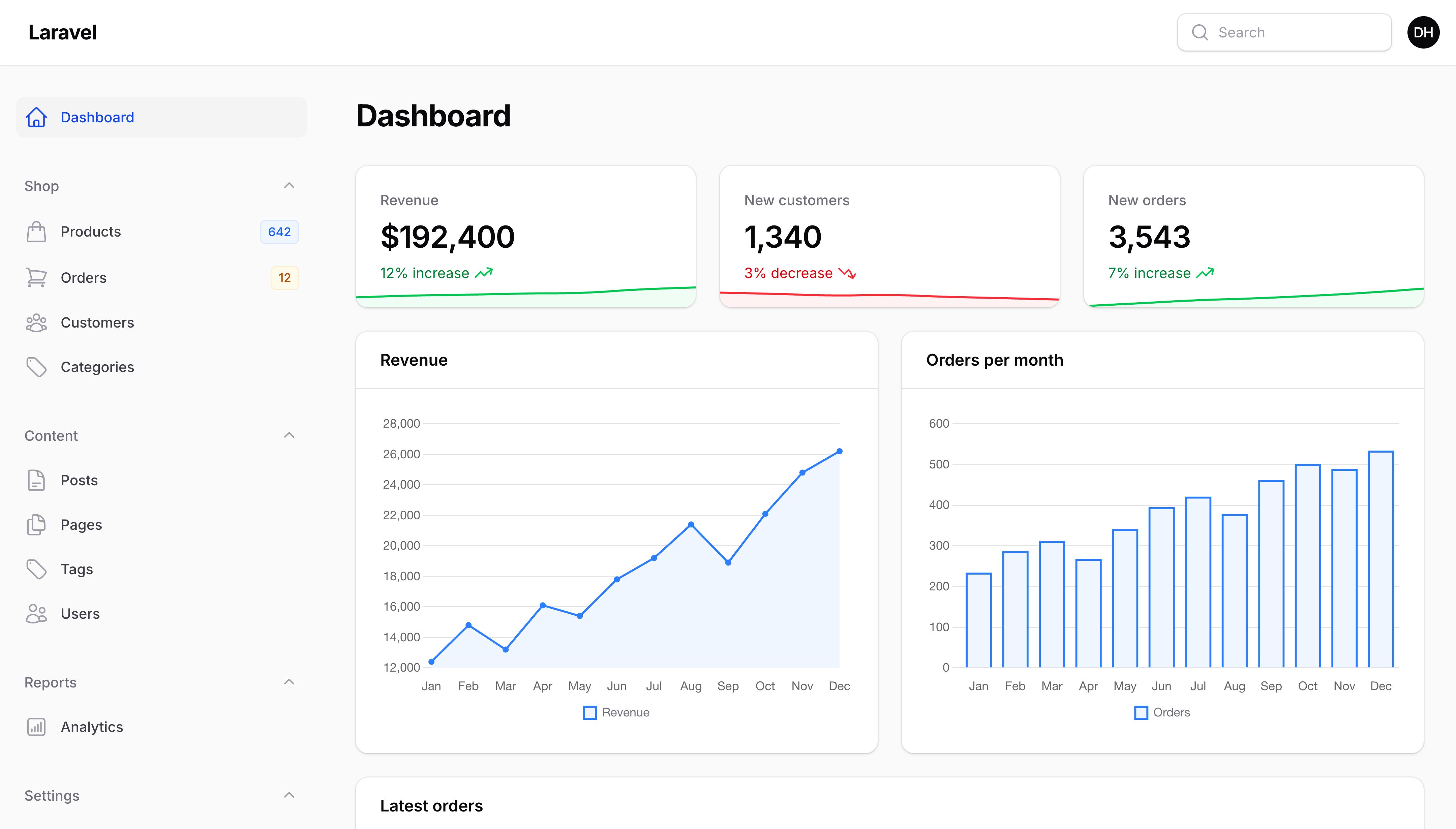Click the Analytics bar chart icon
The width and height of the screenshot is (1456, 829).
[36, 727]
